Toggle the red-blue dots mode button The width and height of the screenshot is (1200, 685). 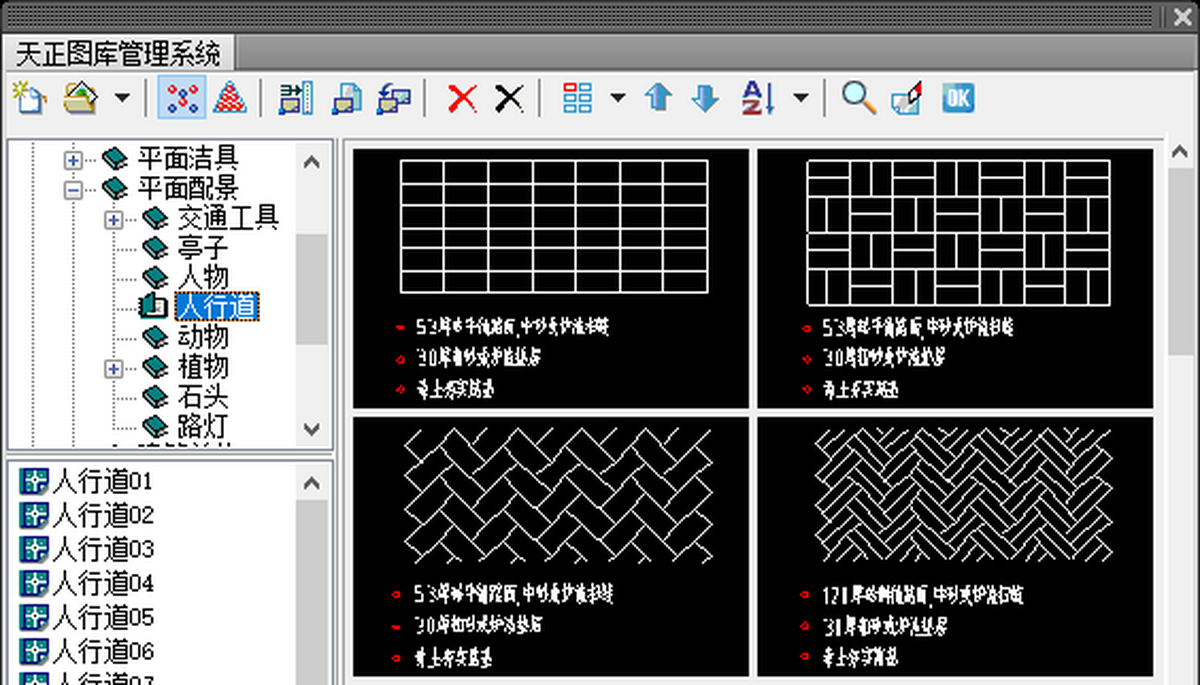(x=182, y=98)
